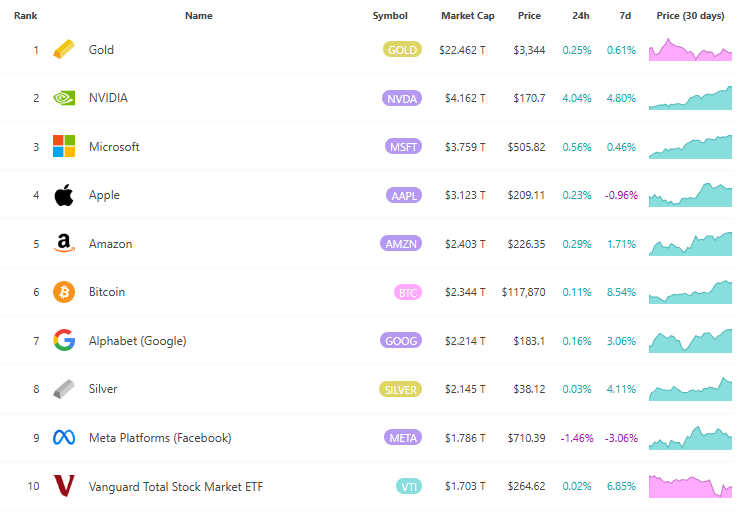
Task: Sort table by Rank column header
Action: 25,16
